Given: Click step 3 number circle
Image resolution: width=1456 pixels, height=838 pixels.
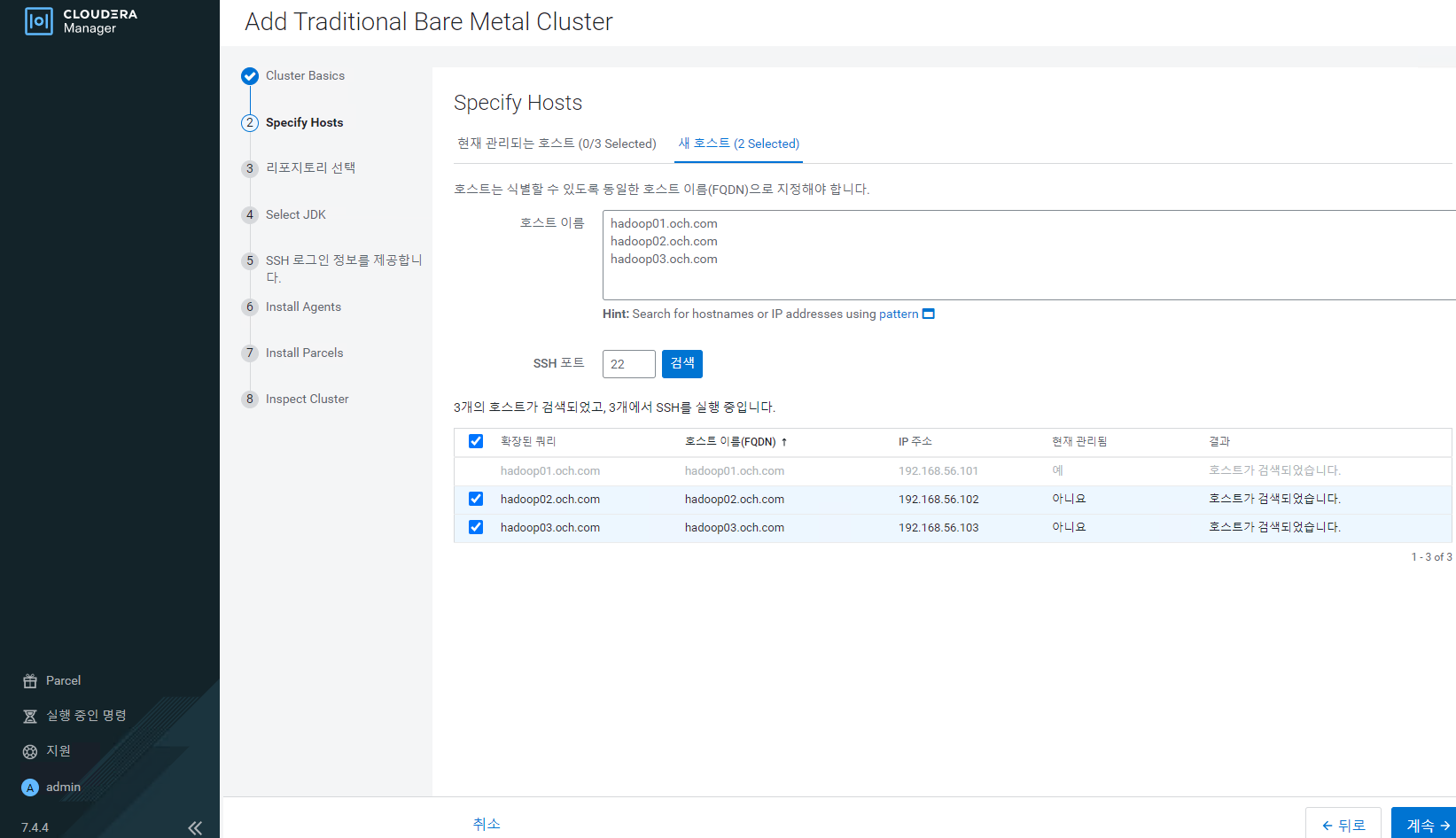Looking at the screenshot, I should [x=250, y=169].
